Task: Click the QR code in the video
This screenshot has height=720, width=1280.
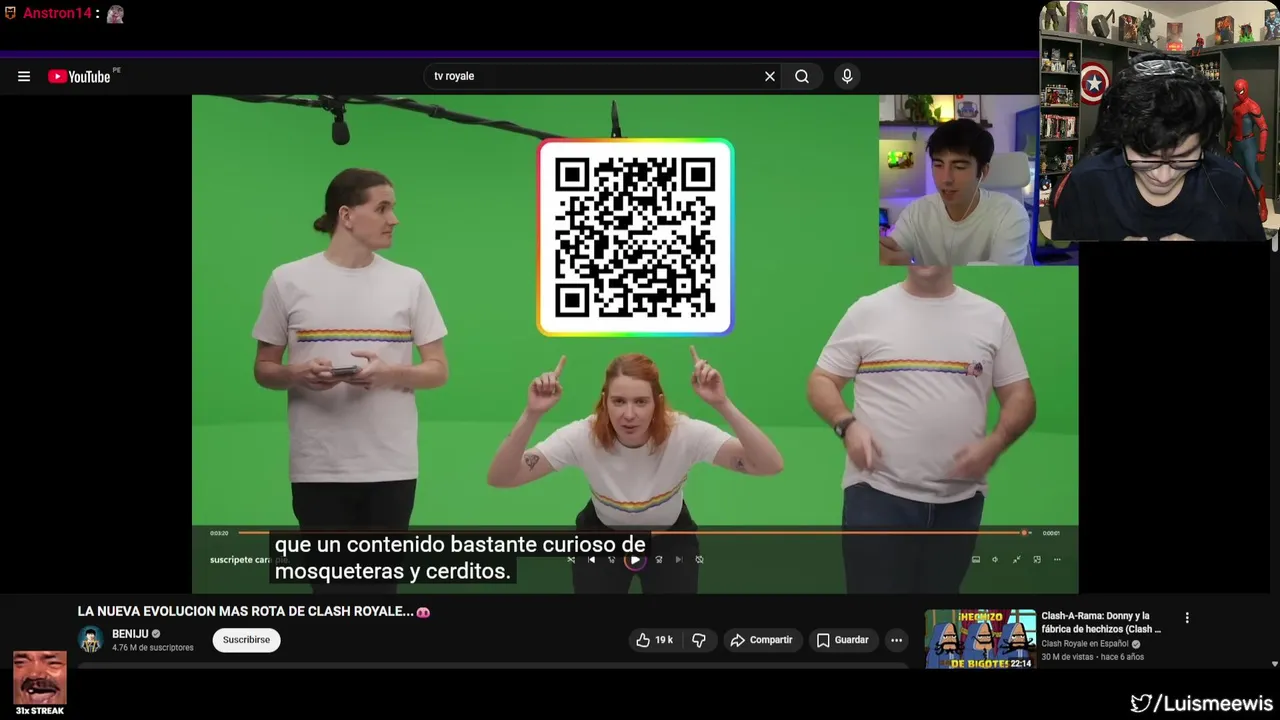Action: coord(635,237)
